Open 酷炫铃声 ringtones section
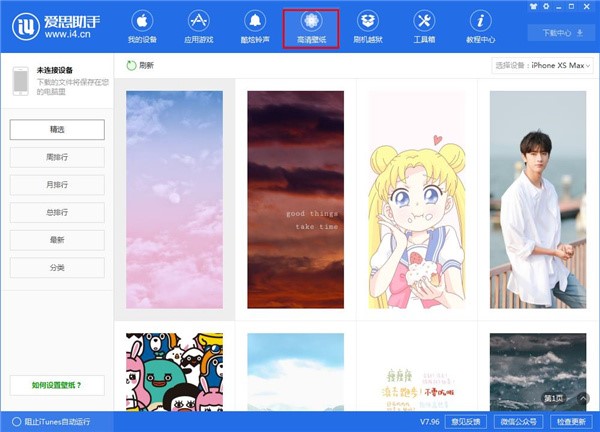 pos(254,27)
